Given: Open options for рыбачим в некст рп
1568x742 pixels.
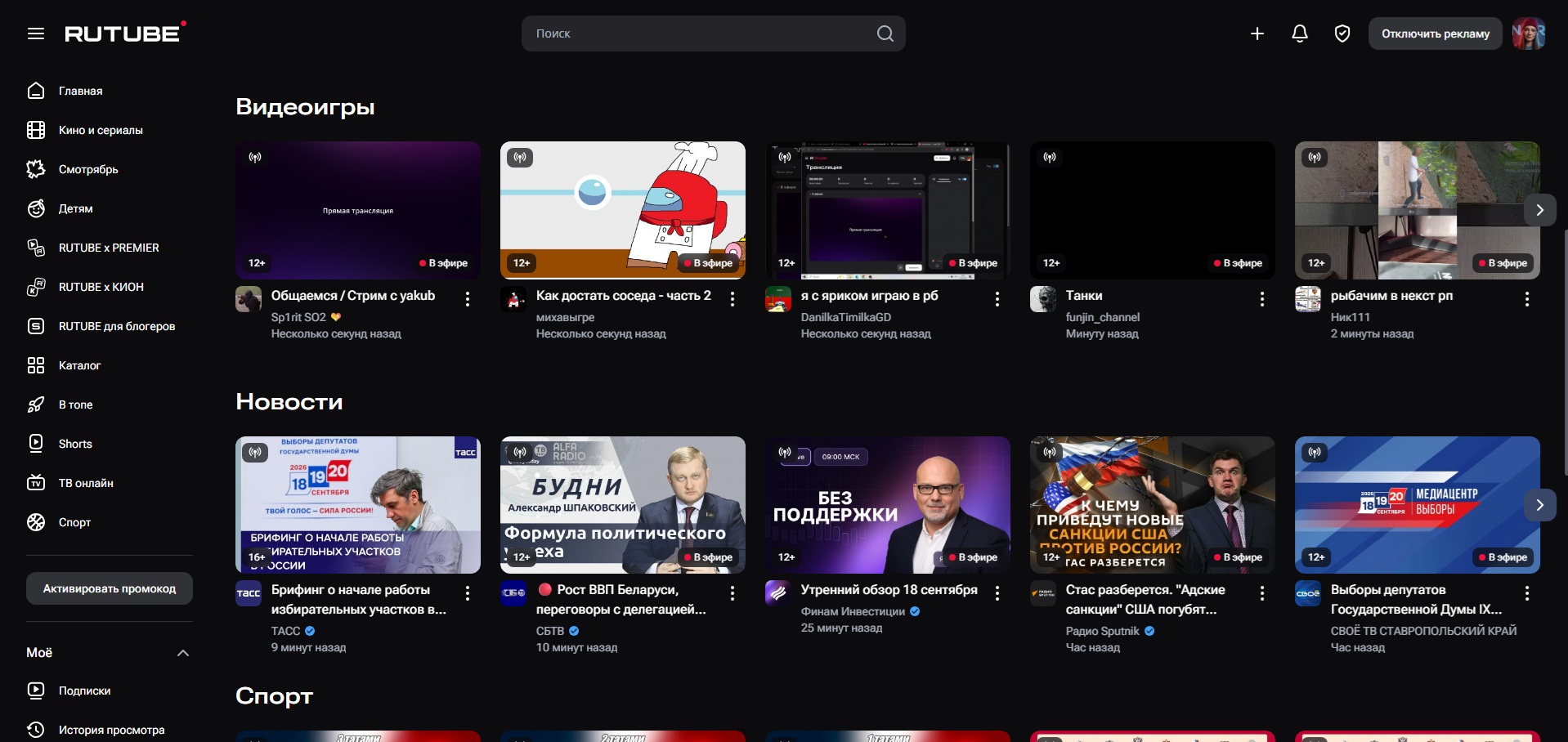Looking at the screenshot, I should (1527, 299).
